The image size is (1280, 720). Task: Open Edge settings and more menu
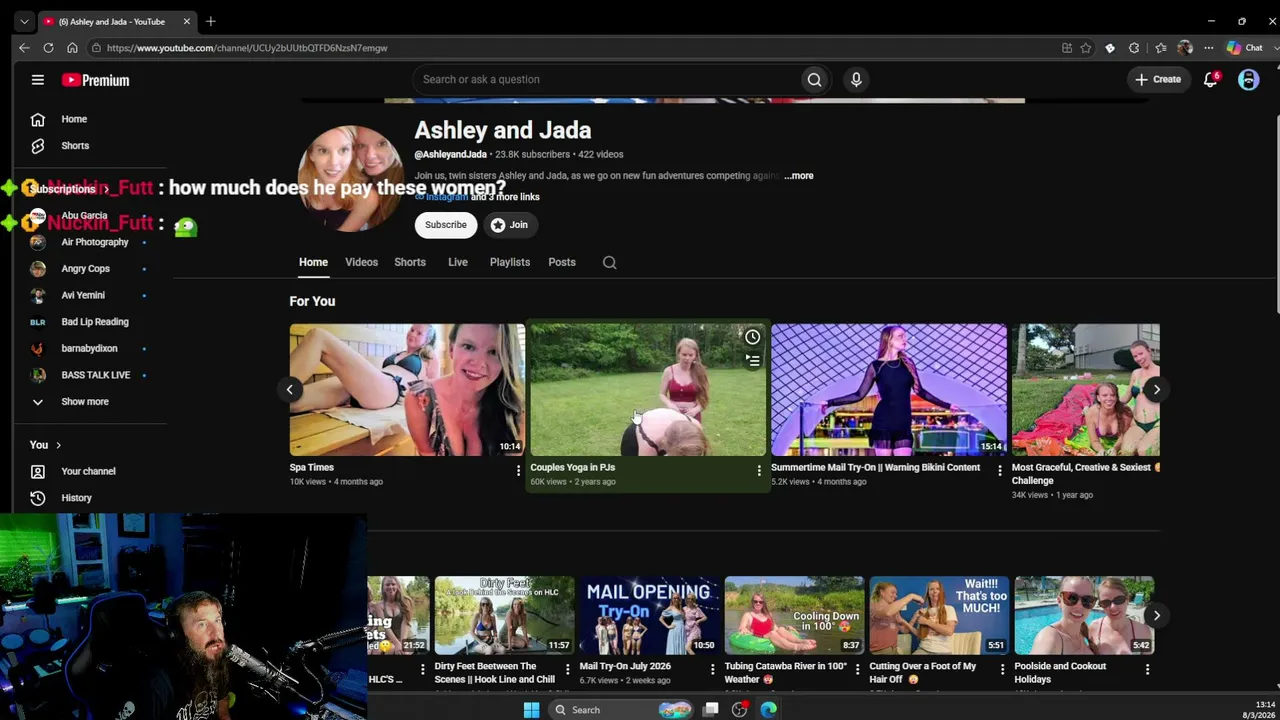tap(1208, 48)
